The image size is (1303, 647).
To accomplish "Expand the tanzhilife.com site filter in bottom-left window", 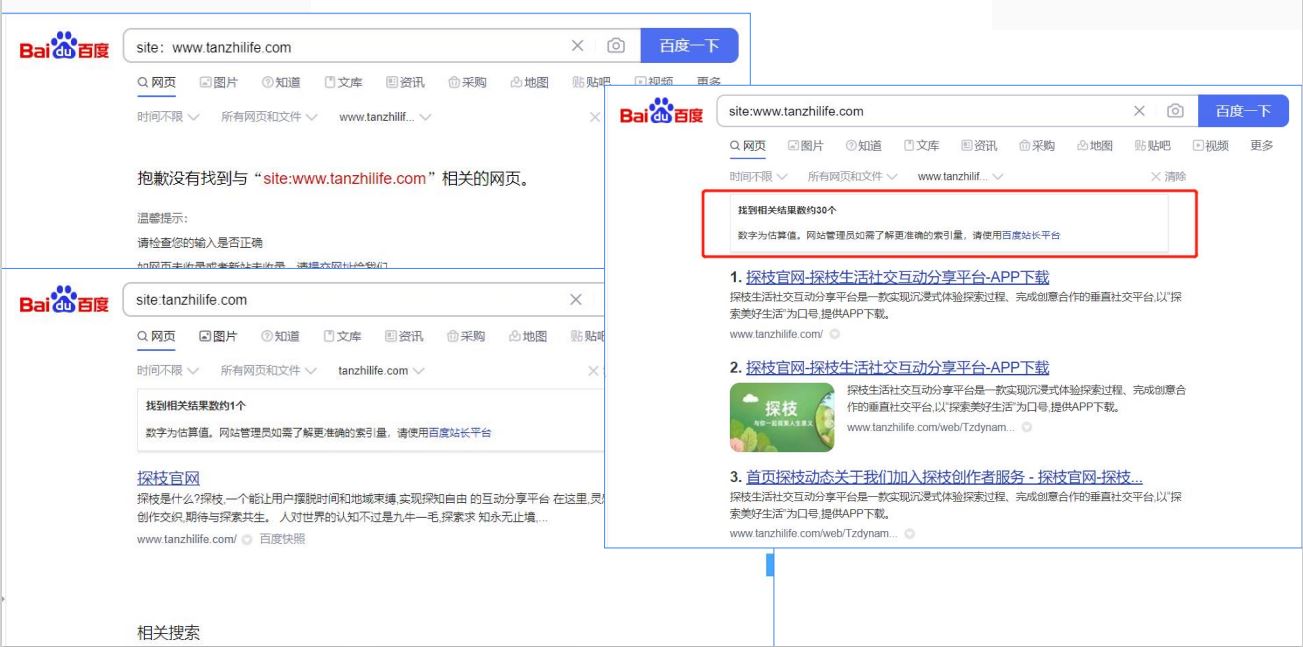I will coord(380,371).
